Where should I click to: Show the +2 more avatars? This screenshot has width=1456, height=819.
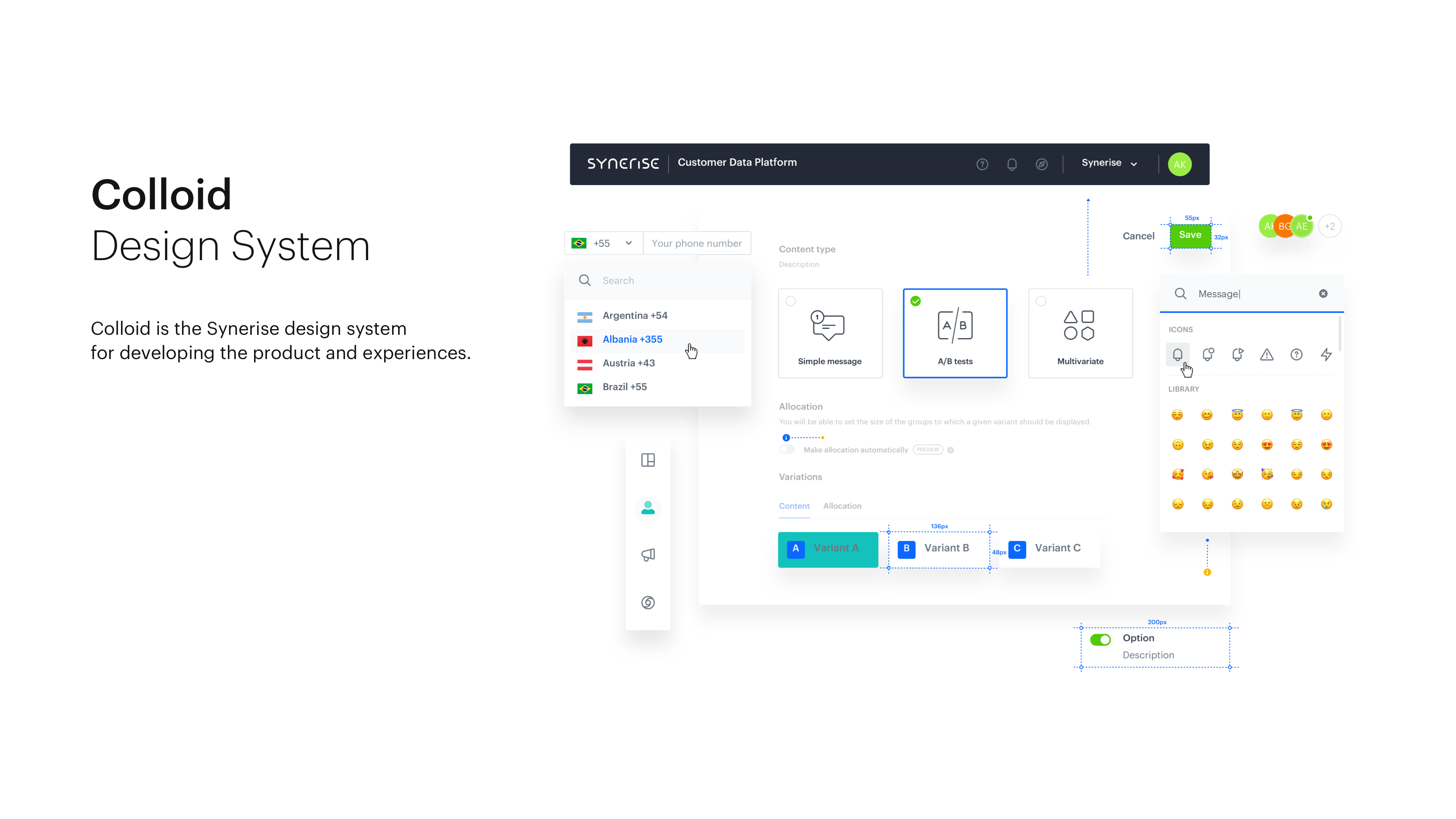tap(1330, 226)
